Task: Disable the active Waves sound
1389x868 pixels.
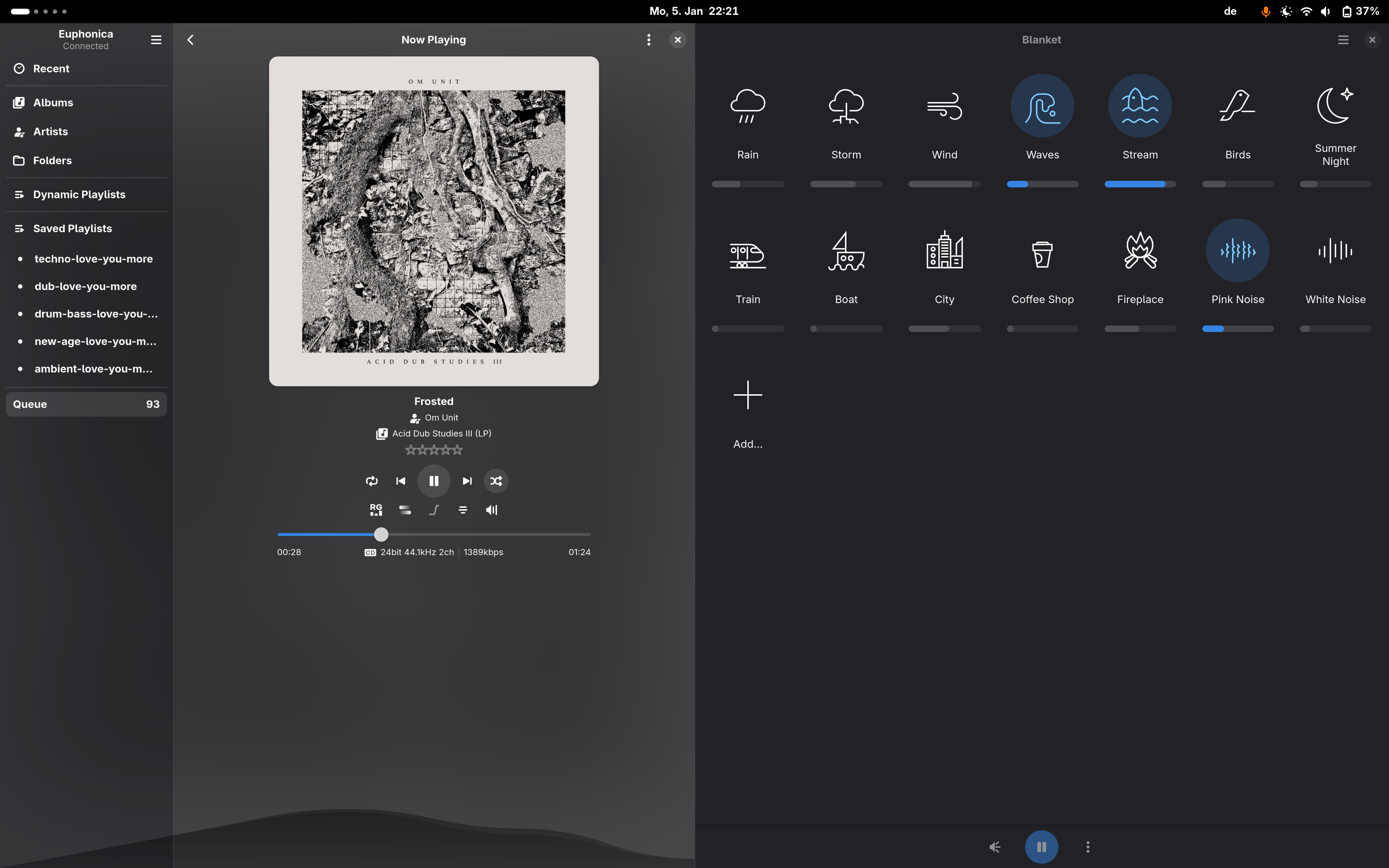Action: click(1042, 106)
